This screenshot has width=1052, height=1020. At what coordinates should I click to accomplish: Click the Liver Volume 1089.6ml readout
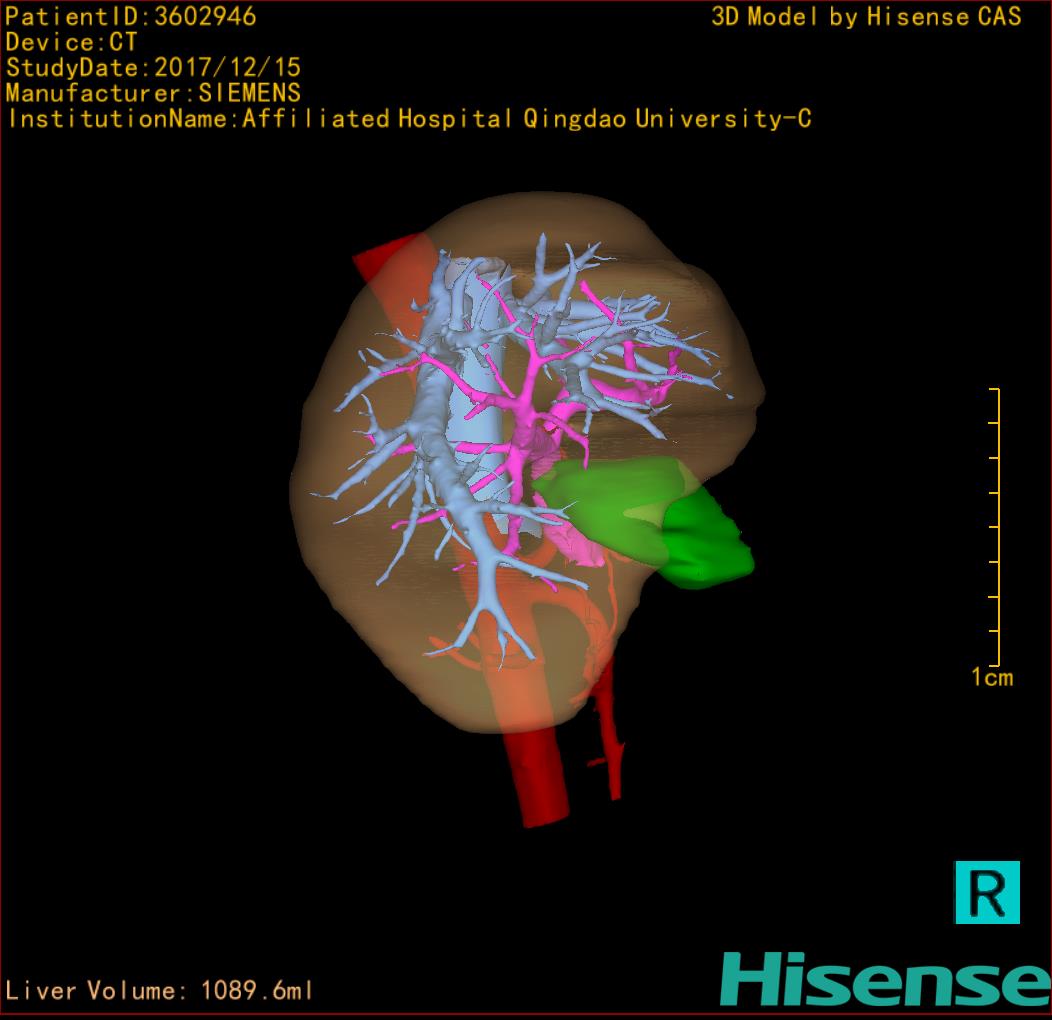click(160, 991)
